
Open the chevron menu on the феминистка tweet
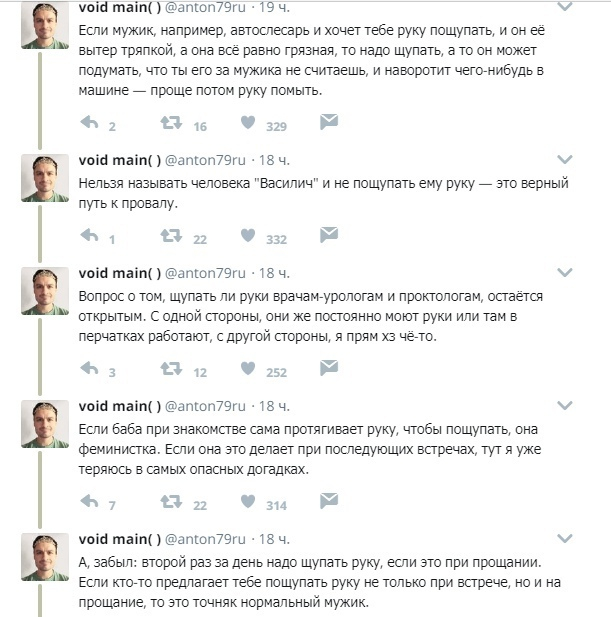(565, 406)
